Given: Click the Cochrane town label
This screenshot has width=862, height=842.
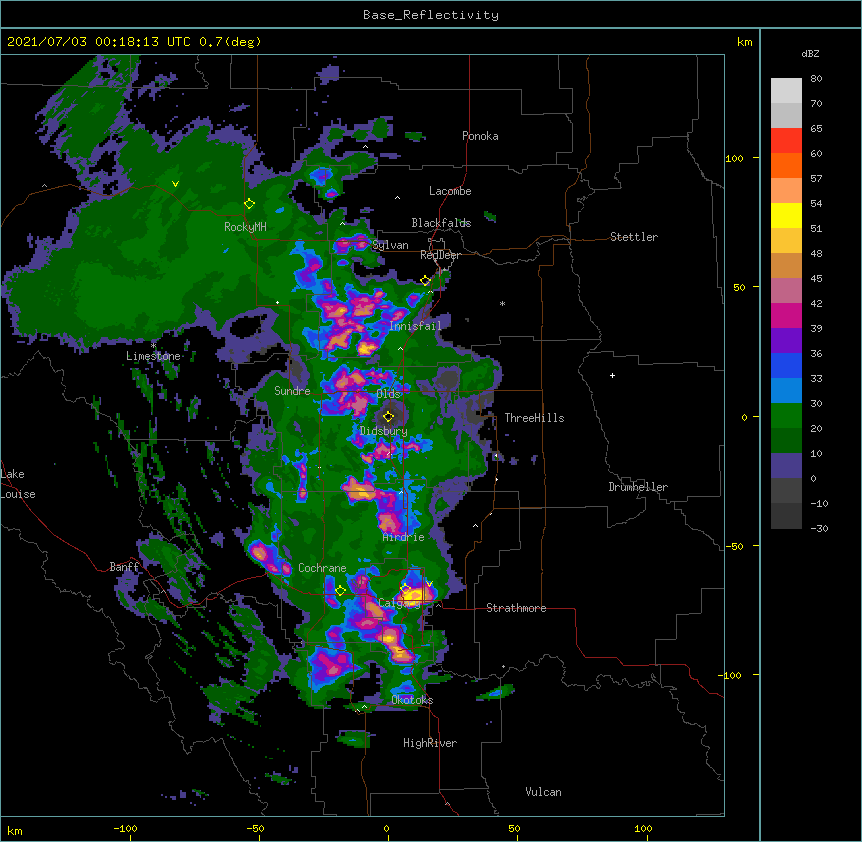Looking at the screenshot, I should (322, 568).
